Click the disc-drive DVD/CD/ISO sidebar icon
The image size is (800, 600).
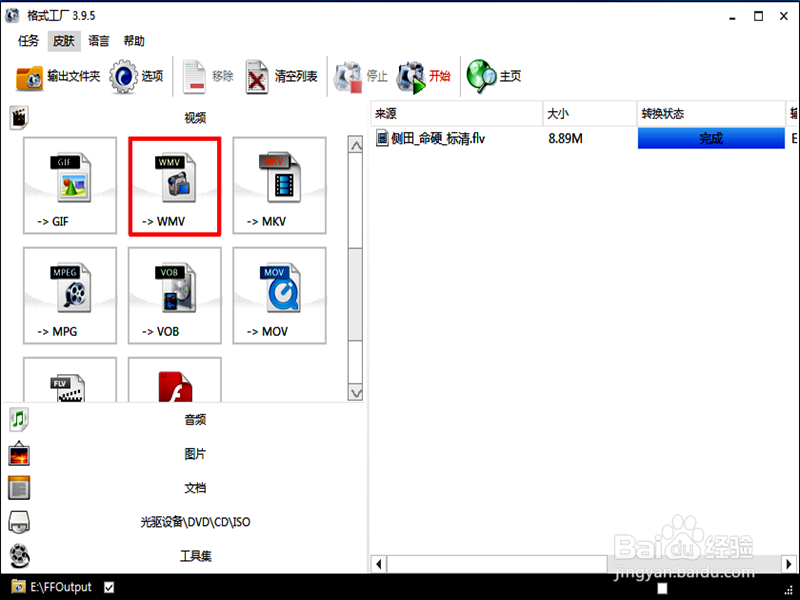(18, 521)
